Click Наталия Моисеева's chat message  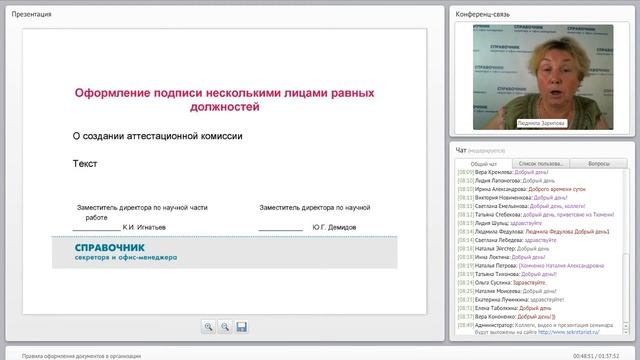pos(507,291)
